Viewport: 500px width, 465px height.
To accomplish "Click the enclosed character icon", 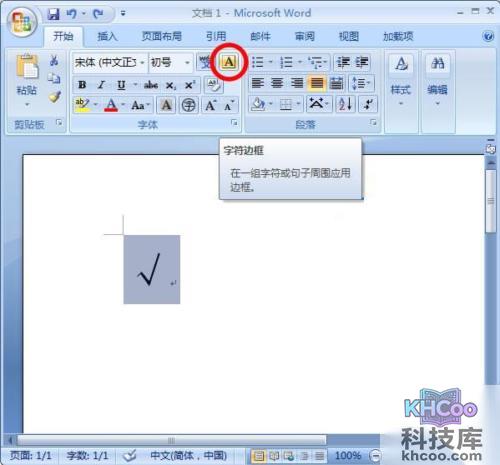I will (189, 105).
